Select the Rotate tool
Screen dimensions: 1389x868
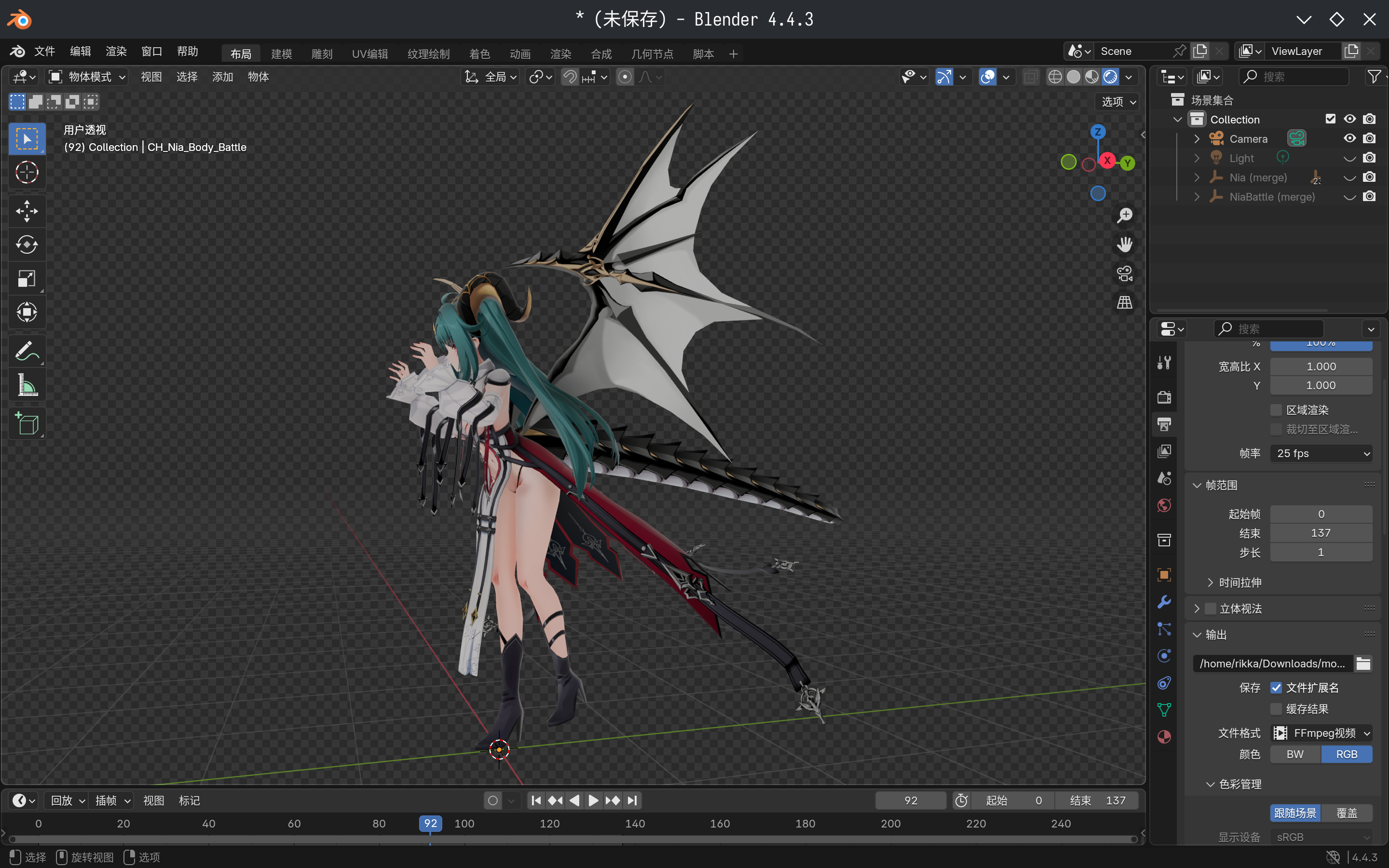(x=27, y=244)
